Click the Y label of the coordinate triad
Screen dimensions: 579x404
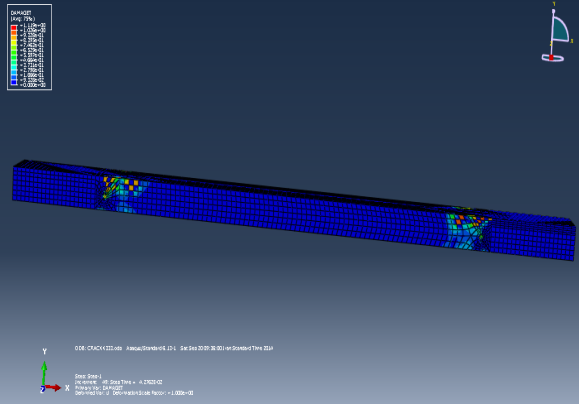coord(44,352)
